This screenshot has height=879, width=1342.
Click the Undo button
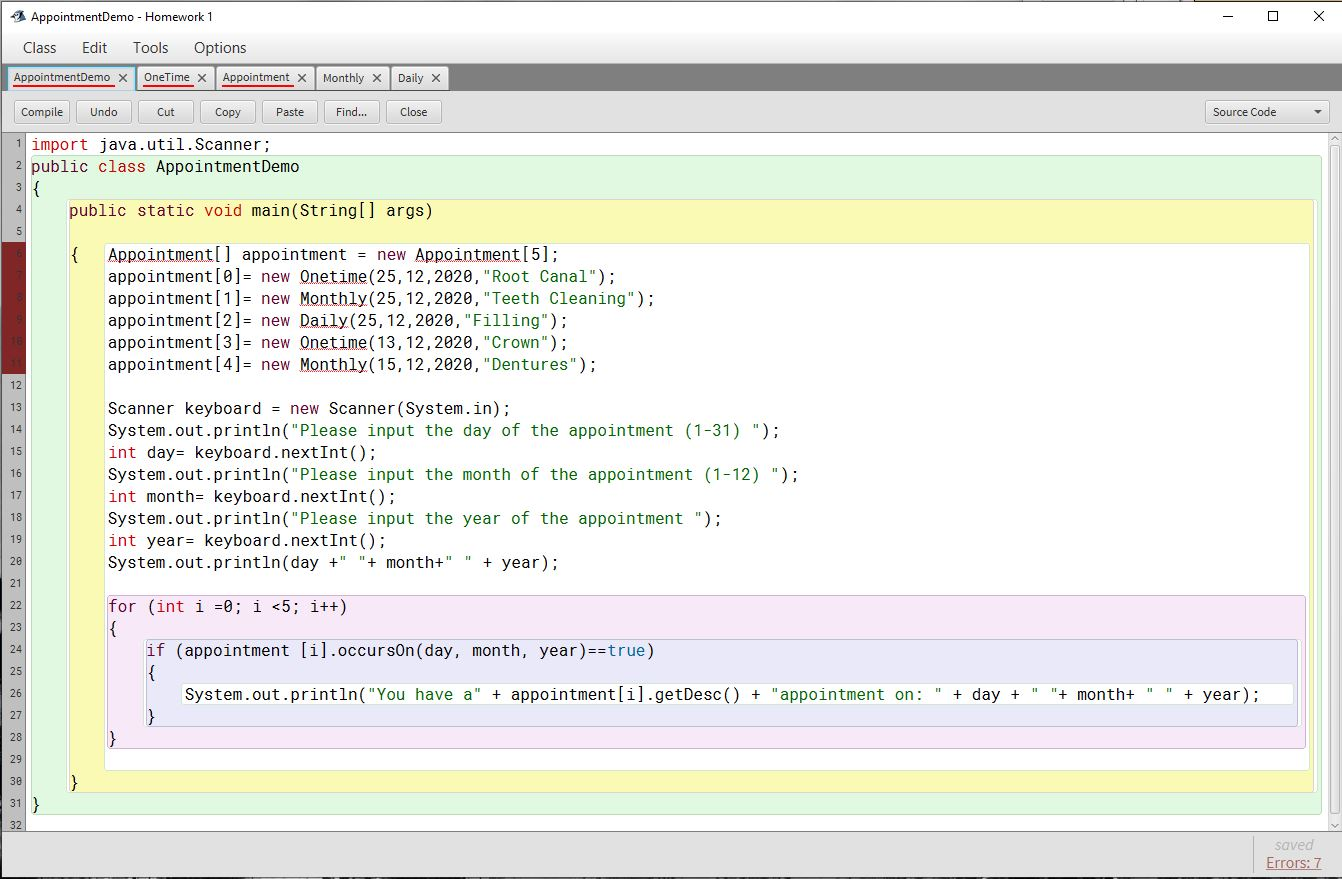click(x=104, y=112)
